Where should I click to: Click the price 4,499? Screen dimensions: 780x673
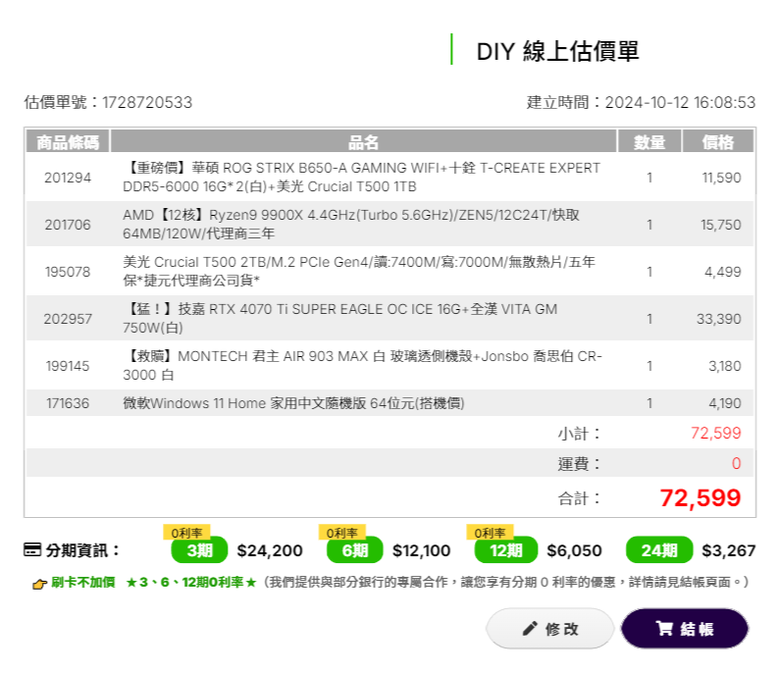click(723, 272)
